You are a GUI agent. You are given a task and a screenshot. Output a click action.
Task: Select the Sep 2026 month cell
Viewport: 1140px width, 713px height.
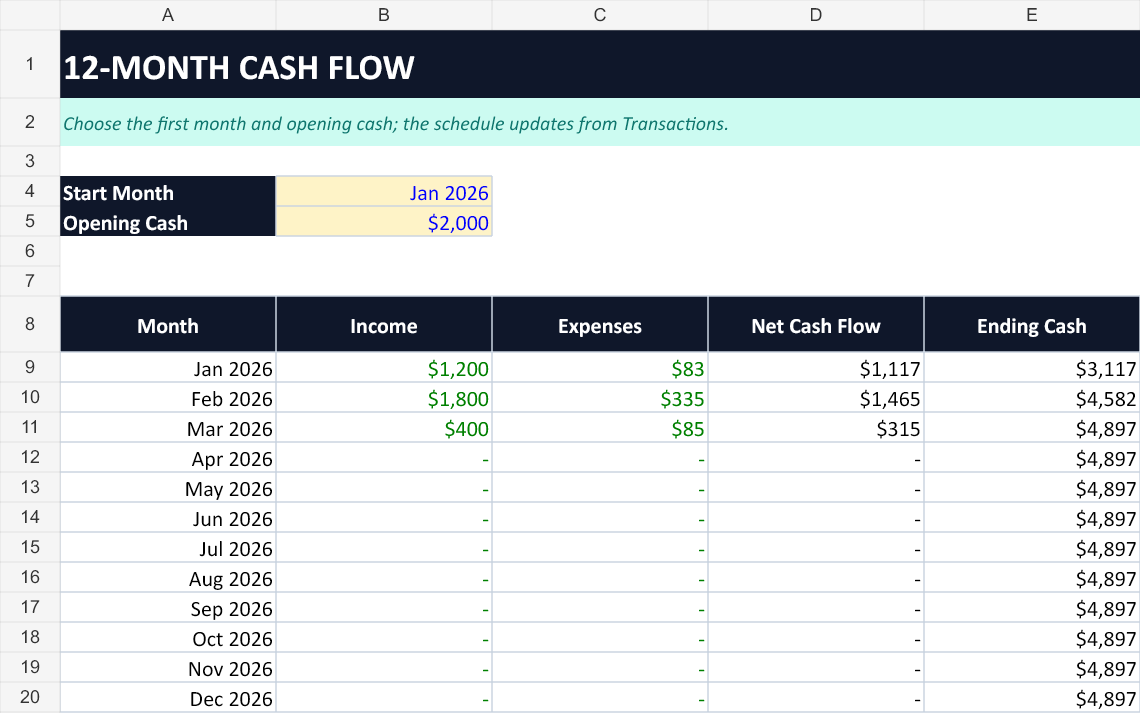pos(168,608)
